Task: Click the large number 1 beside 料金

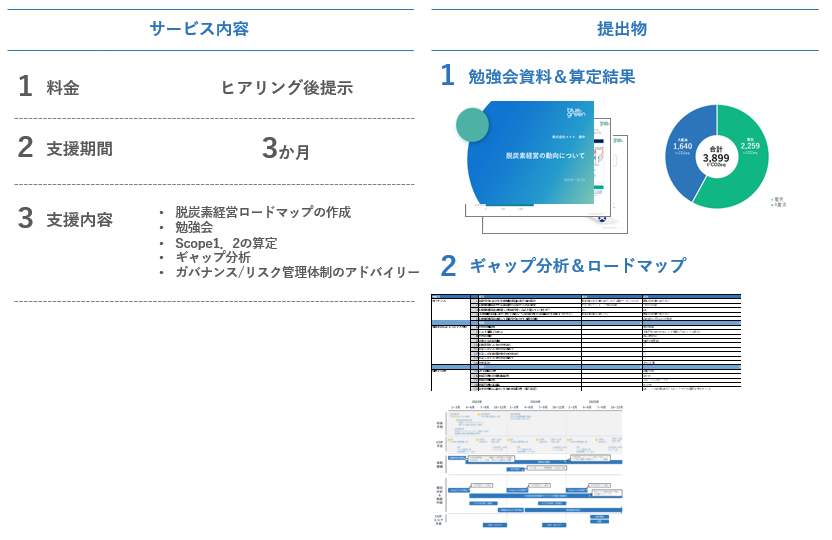Action: (25, 88)
